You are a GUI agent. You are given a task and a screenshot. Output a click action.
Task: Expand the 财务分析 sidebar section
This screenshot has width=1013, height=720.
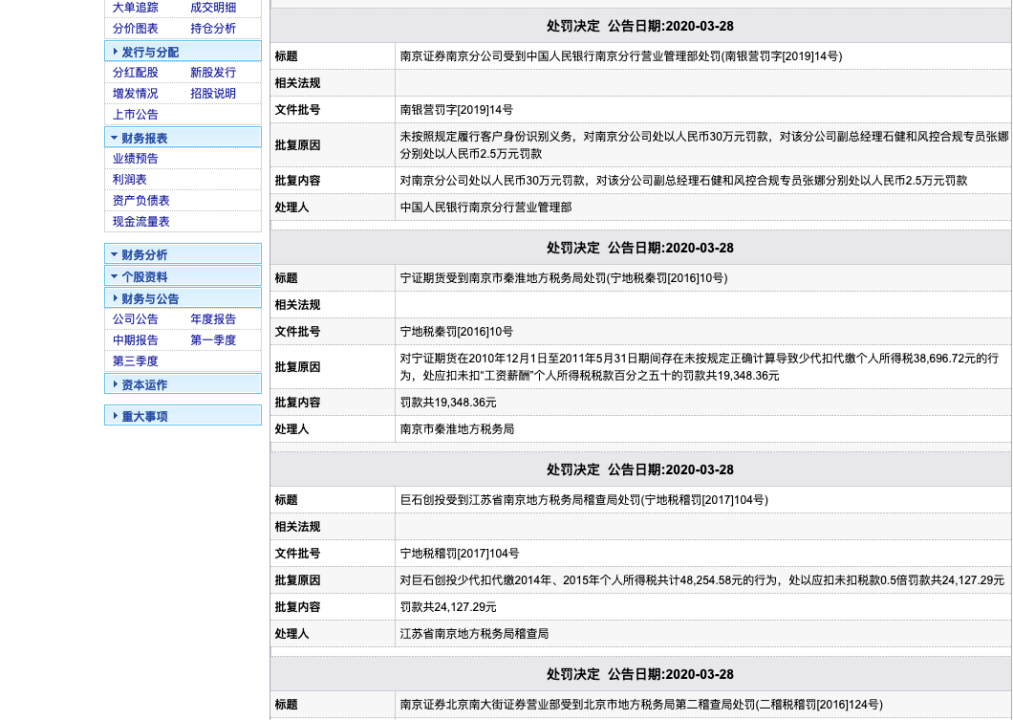[144, 255]
